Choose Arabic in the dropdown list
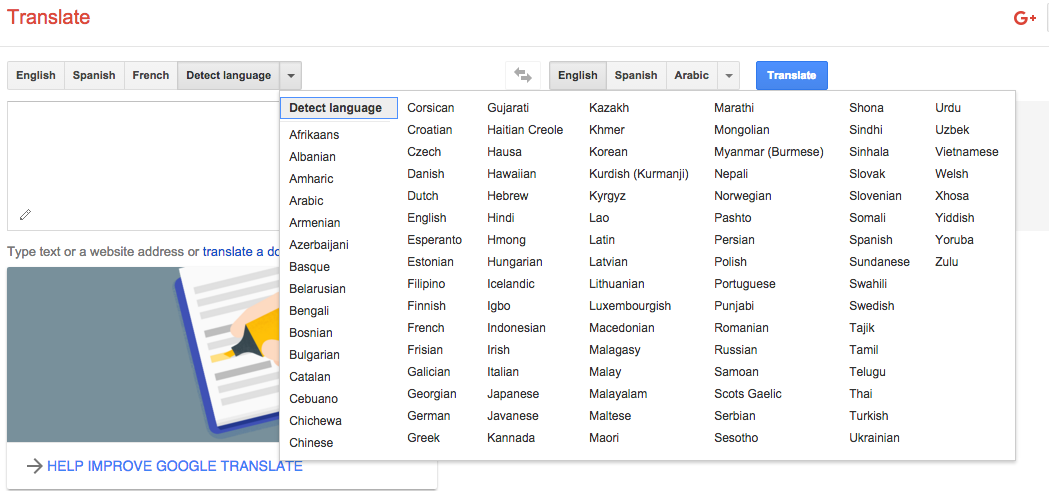This screenshot has width=1049, height=491. pos(306,201)
